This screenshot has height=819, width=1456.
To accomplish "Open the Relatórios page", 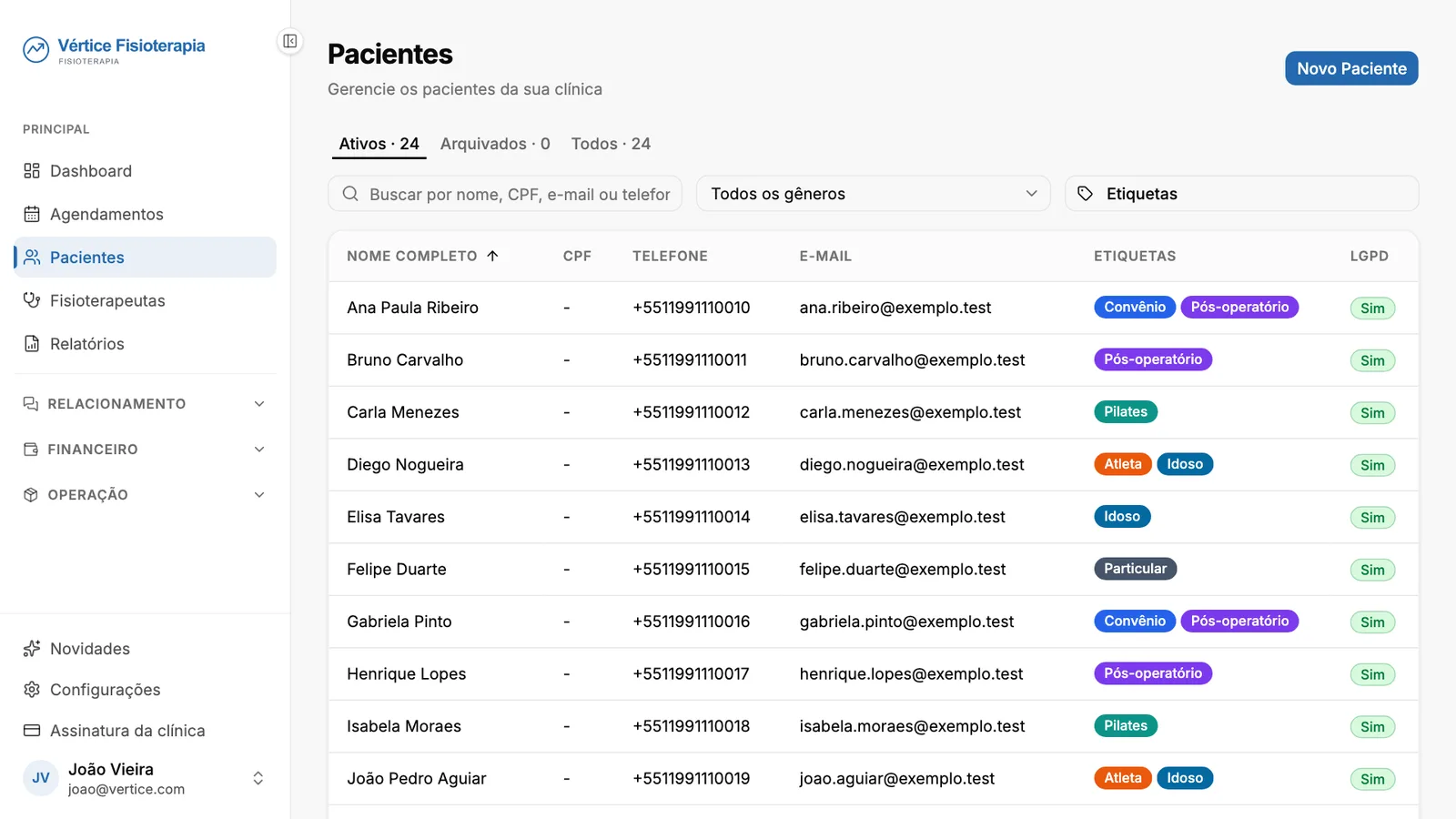I will point(146,344).
